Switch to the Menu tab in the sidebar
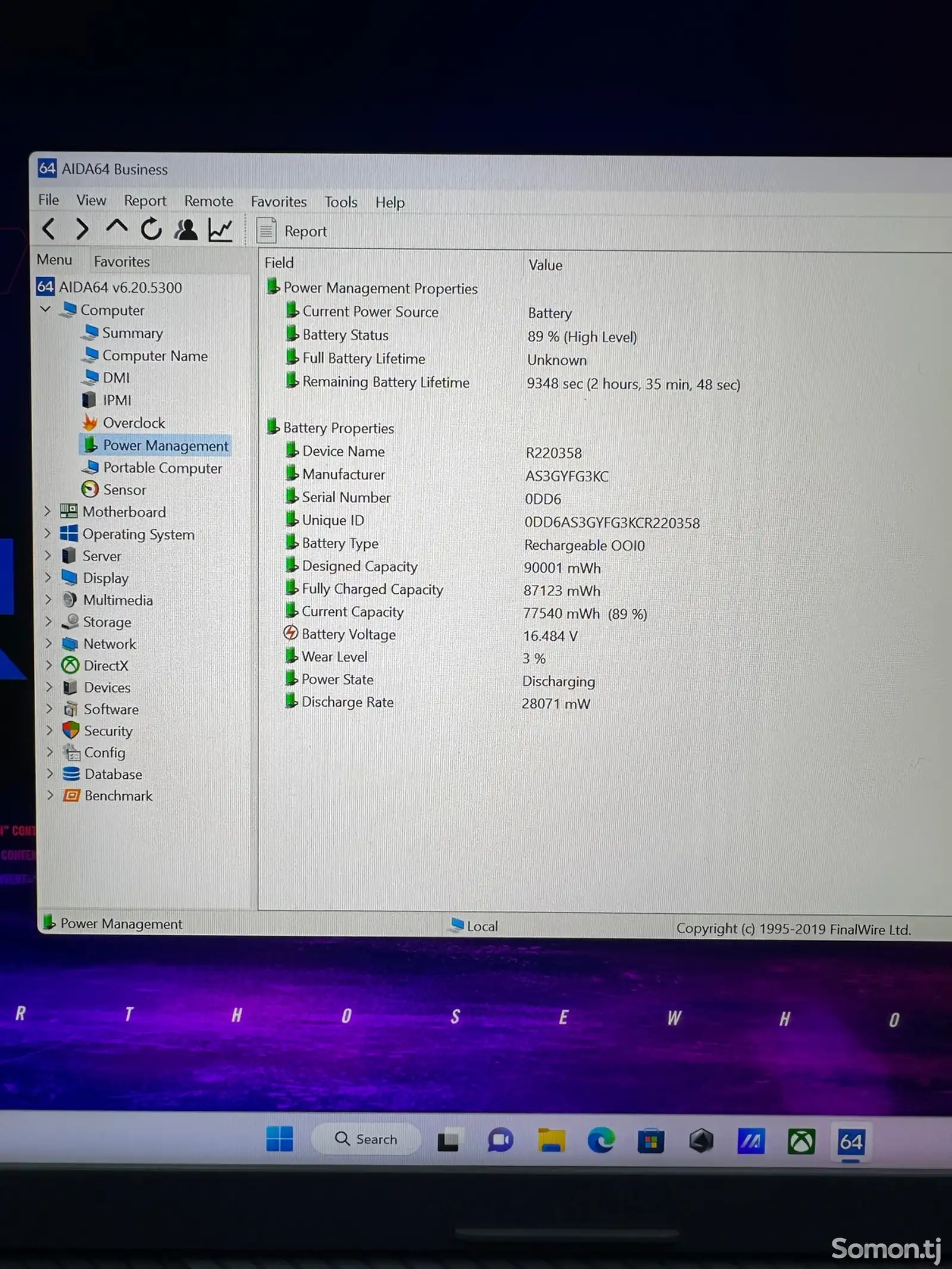The height and width of the screenshot is (1269, 952). pyautogui.click(x=55, y=260)
